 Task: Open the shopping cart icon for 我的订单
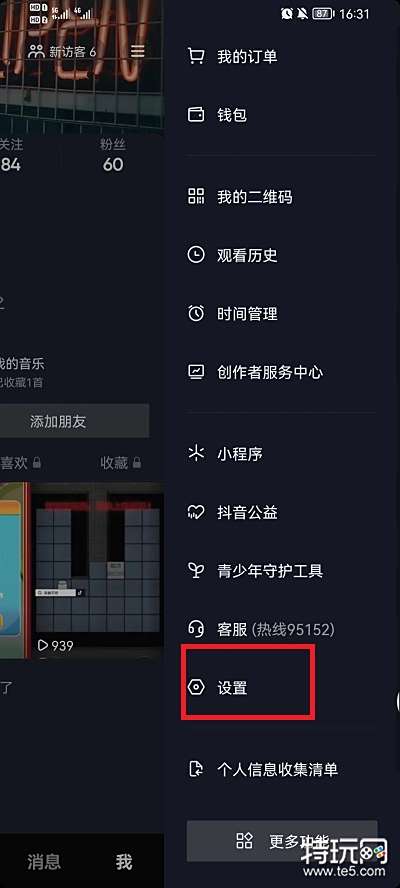(195, 56)
